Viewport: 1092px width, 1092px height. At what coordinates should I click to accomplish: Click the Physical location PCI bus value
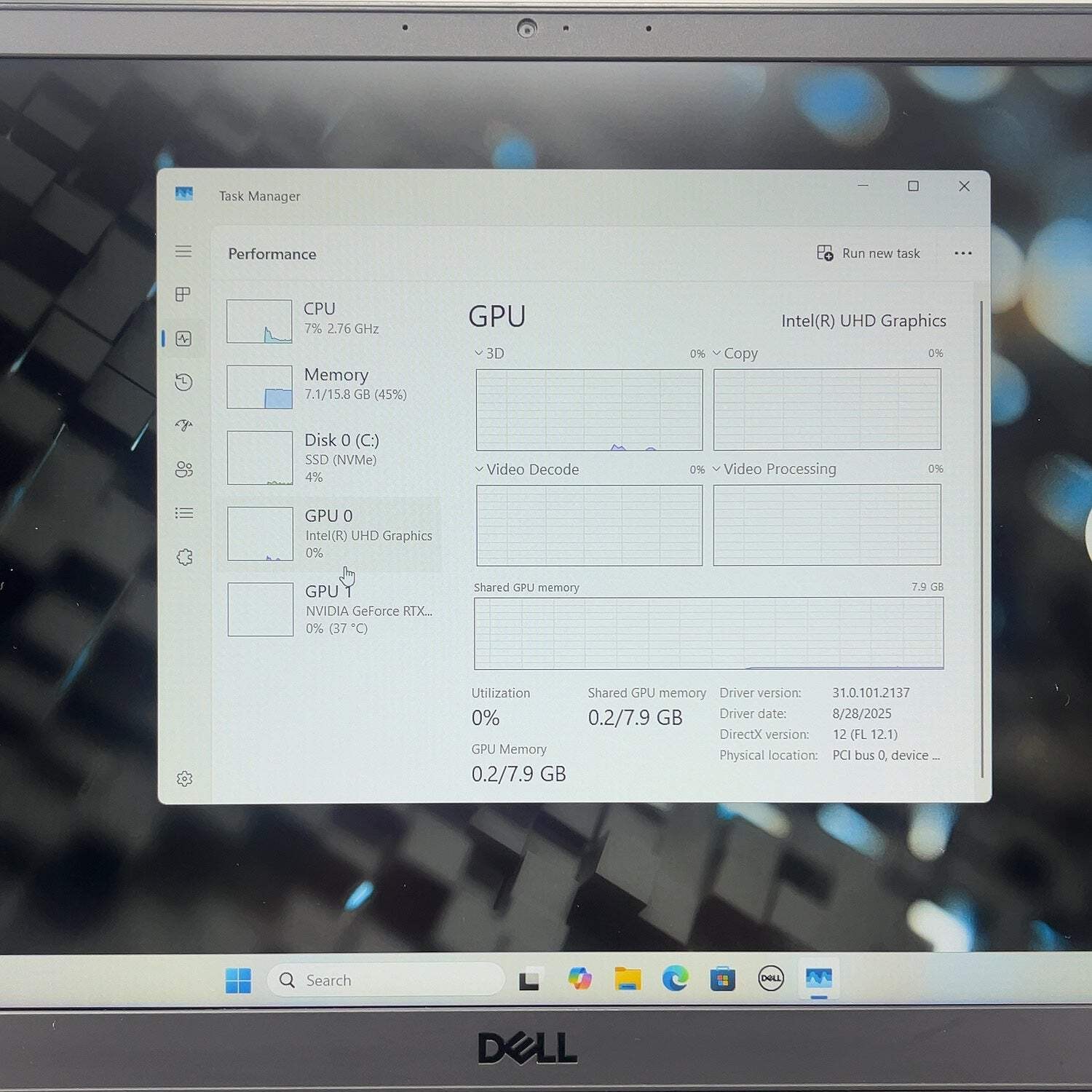tap(886, 756)
